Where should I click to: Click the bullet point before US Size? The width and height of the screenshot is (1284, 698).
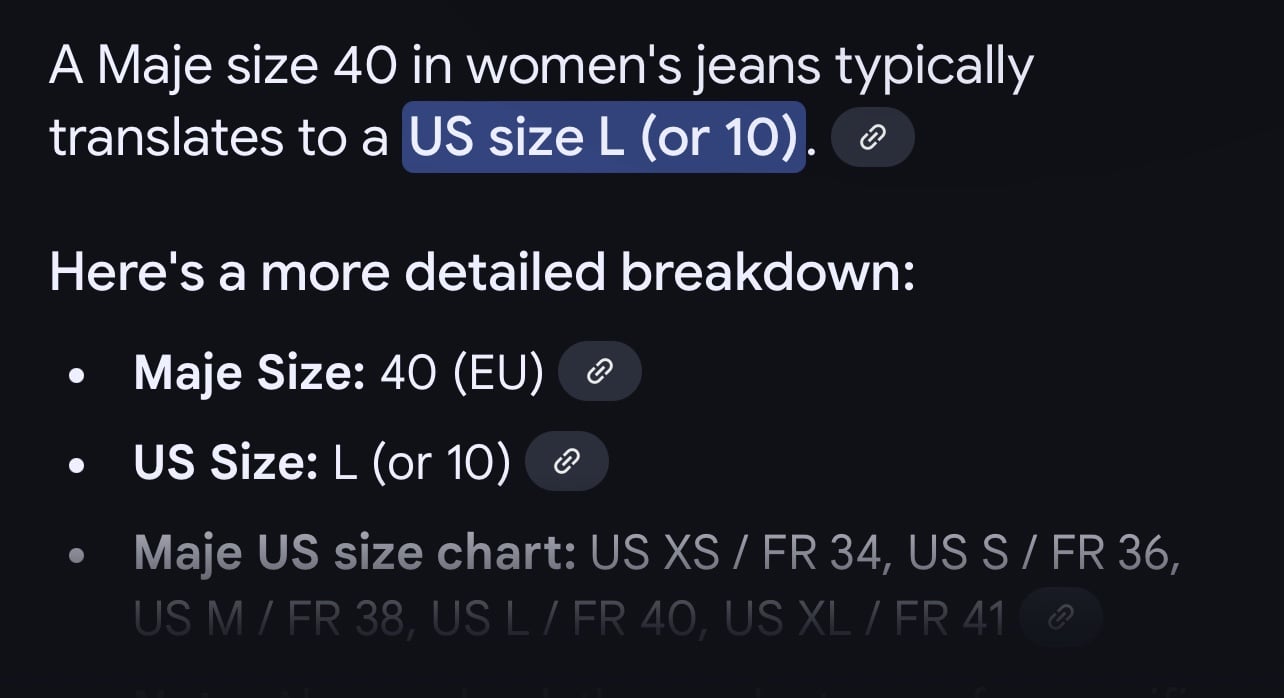tap(77, 465)
